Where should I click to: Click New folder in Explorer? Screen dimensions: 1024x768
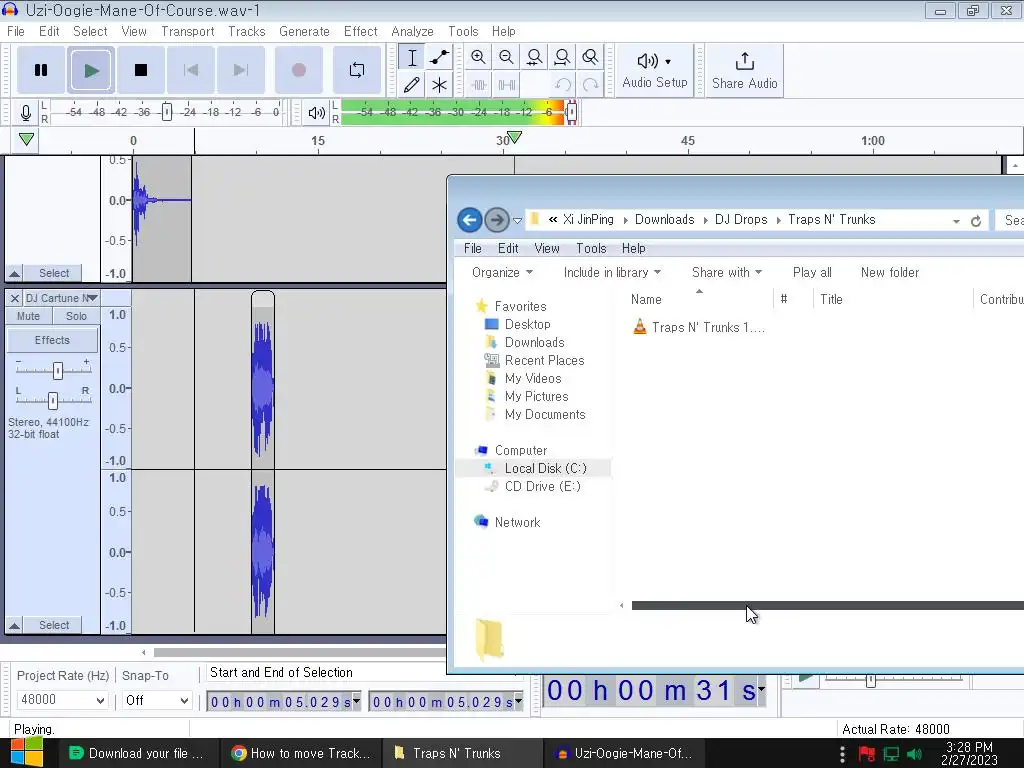[x=889, y=272]
